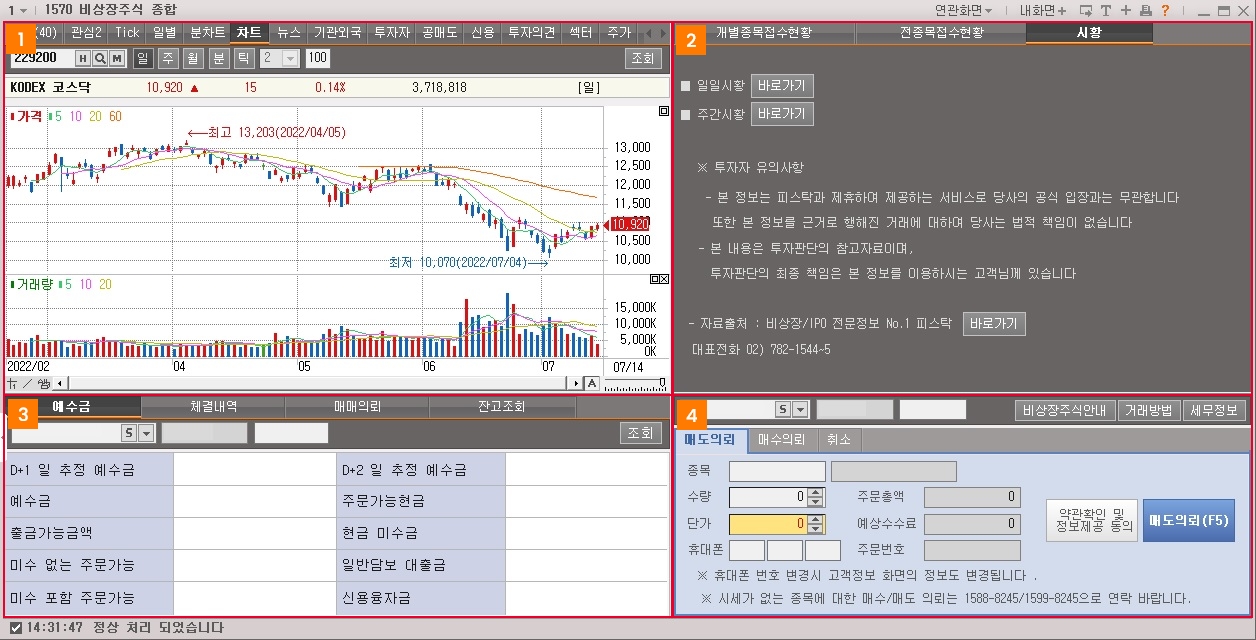Click the screen-link icon in title bar

[1086, 10]
